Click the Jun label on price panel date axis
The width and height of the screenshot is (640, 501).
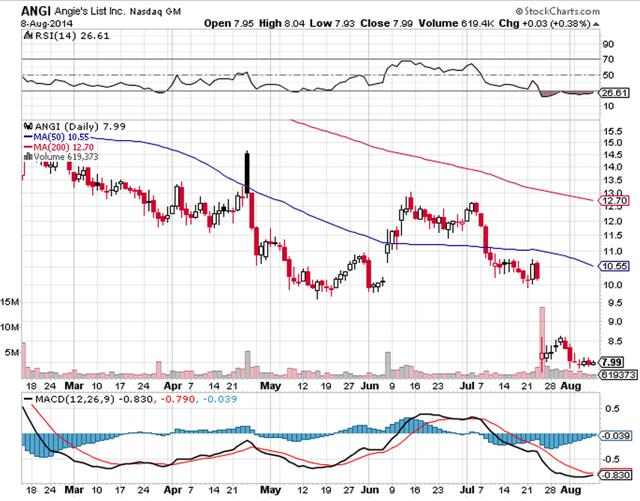pyautogui.click(x=370, y=386)
